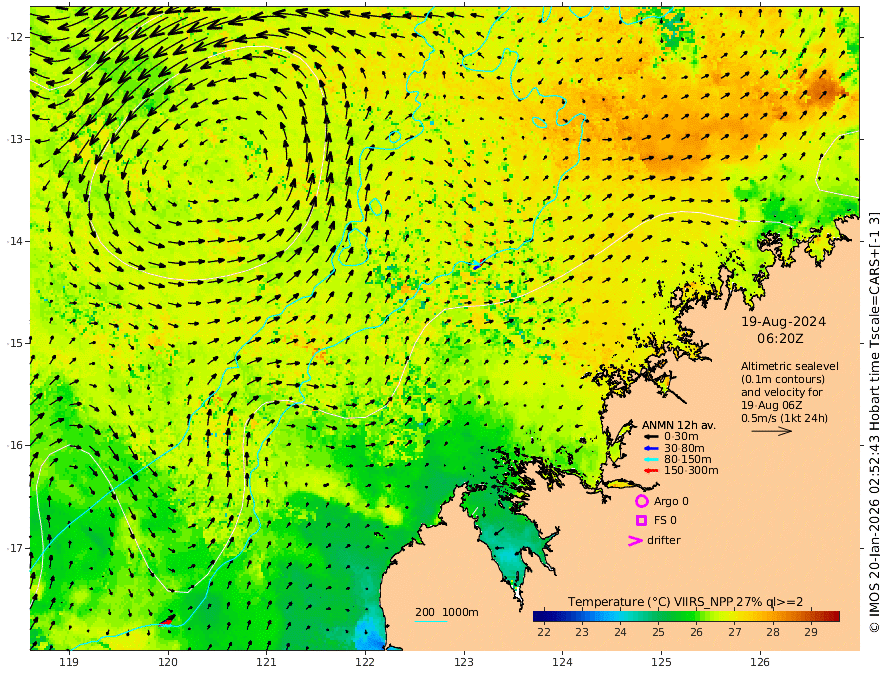Image resolution: width=880 pixels, height=680 pixels.
Task: Click the red current marker near 120°E, 17.7°S
Action: tap(167, 621)
